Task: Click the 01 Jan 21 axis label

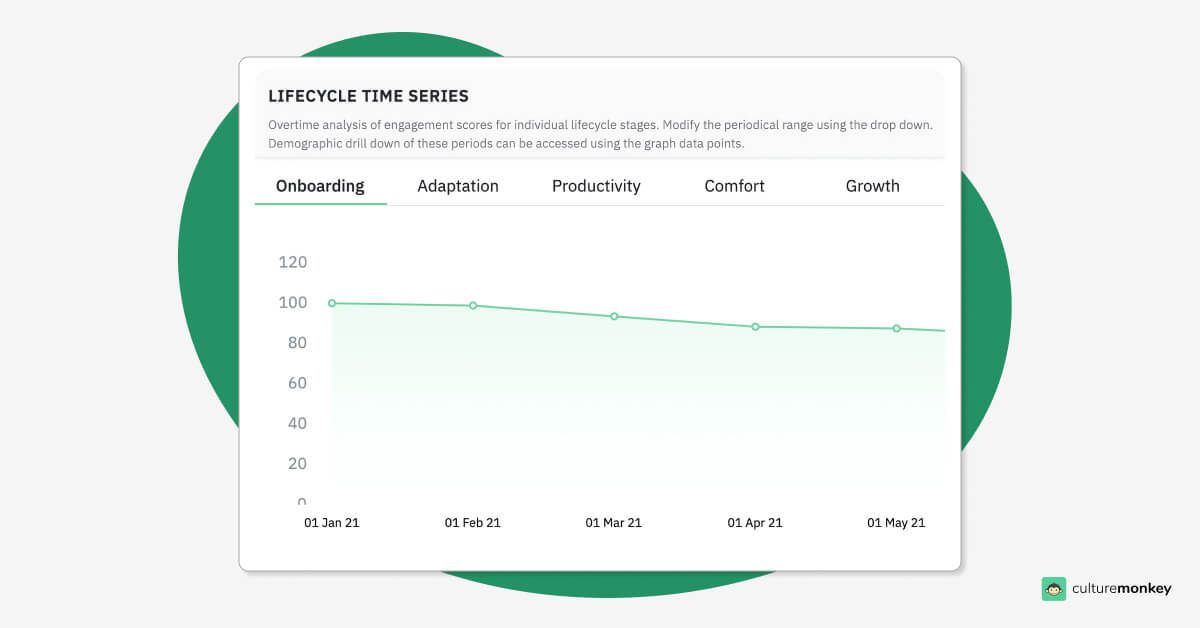Action: pyautogui.click(x=332, y=522)
